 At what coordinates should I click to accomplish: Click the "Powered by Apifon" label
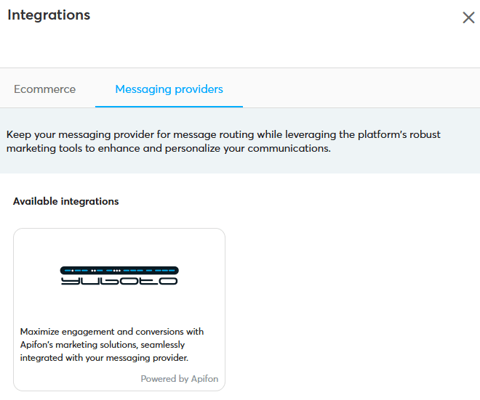pyautogui.click(x=179, y=379)
